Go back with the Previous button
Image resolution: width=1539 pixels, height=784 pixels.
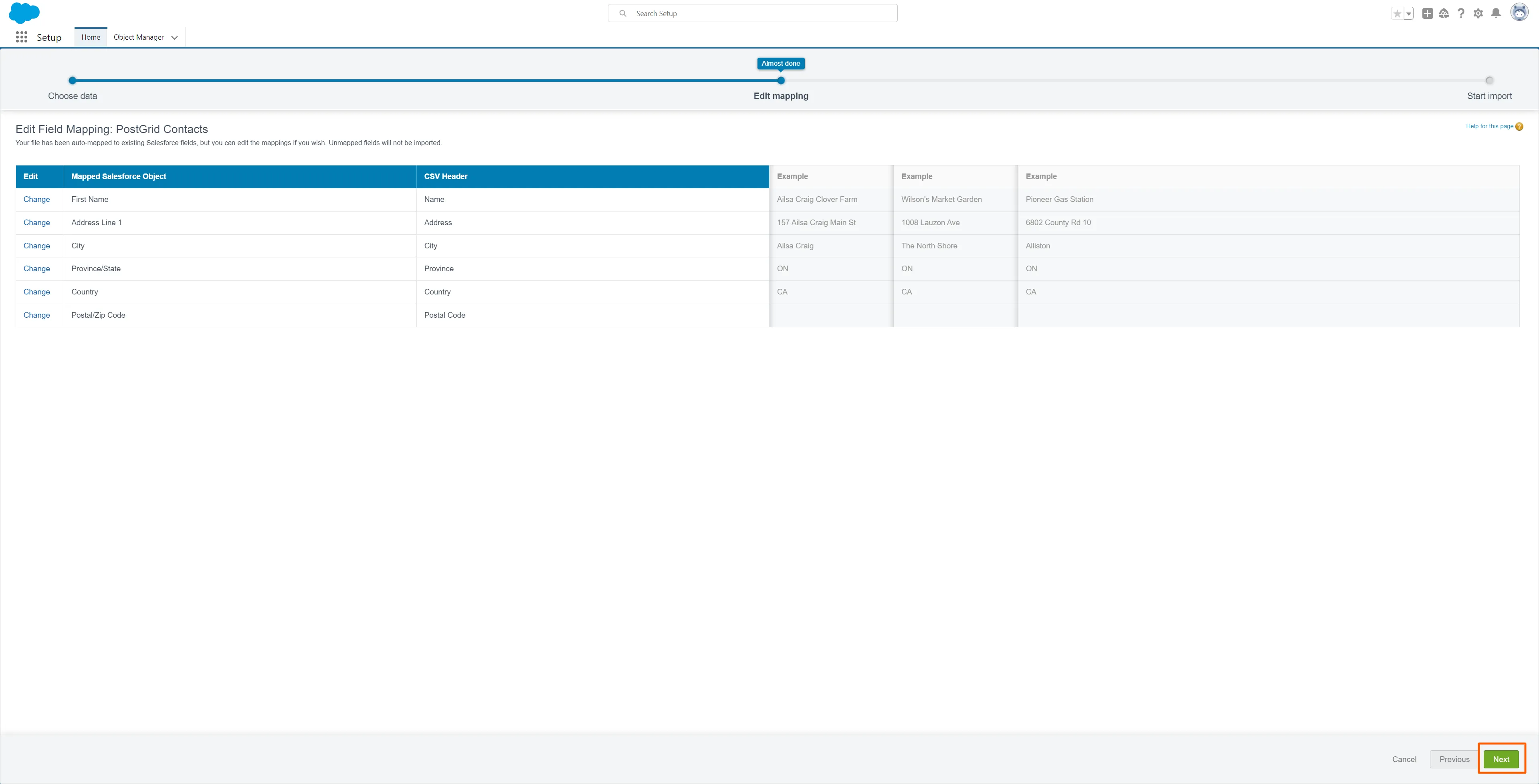[1454, 759]
